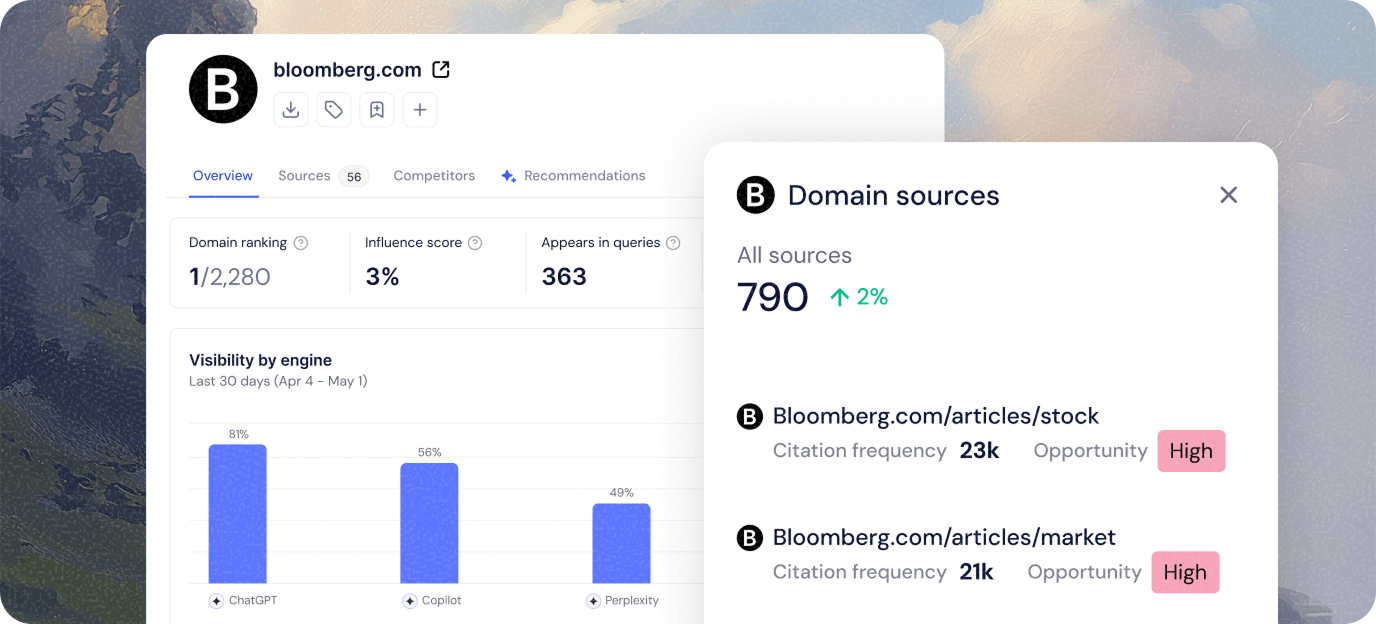Viewport: 1376px width, 624px height.
Task: Click the Recommendations sparkle icon
Action: coord(508,176)
